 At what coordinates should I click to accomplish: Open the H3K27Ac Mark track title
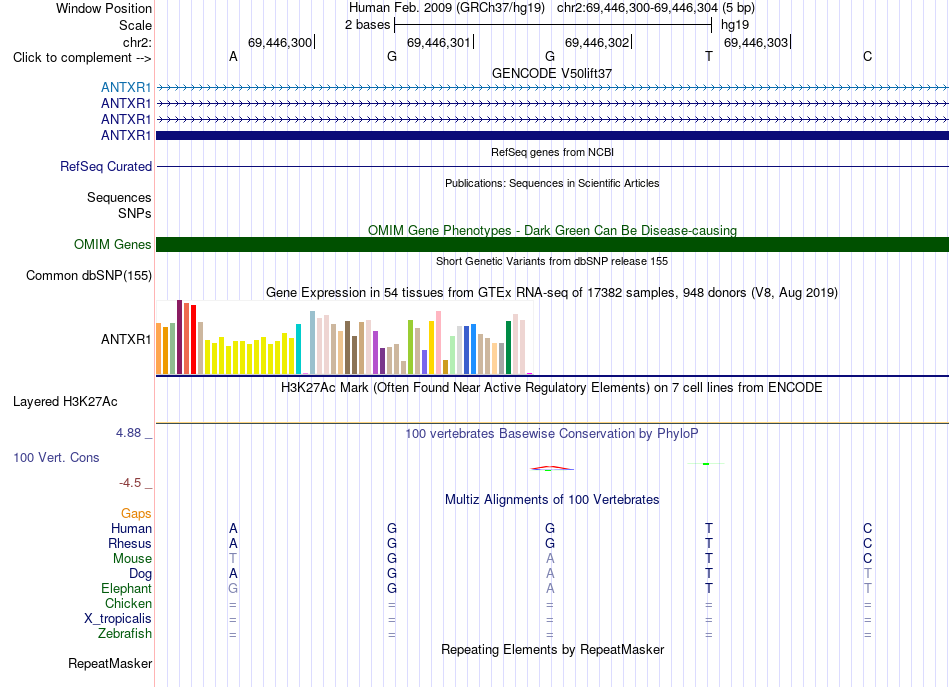pos(552,388)
